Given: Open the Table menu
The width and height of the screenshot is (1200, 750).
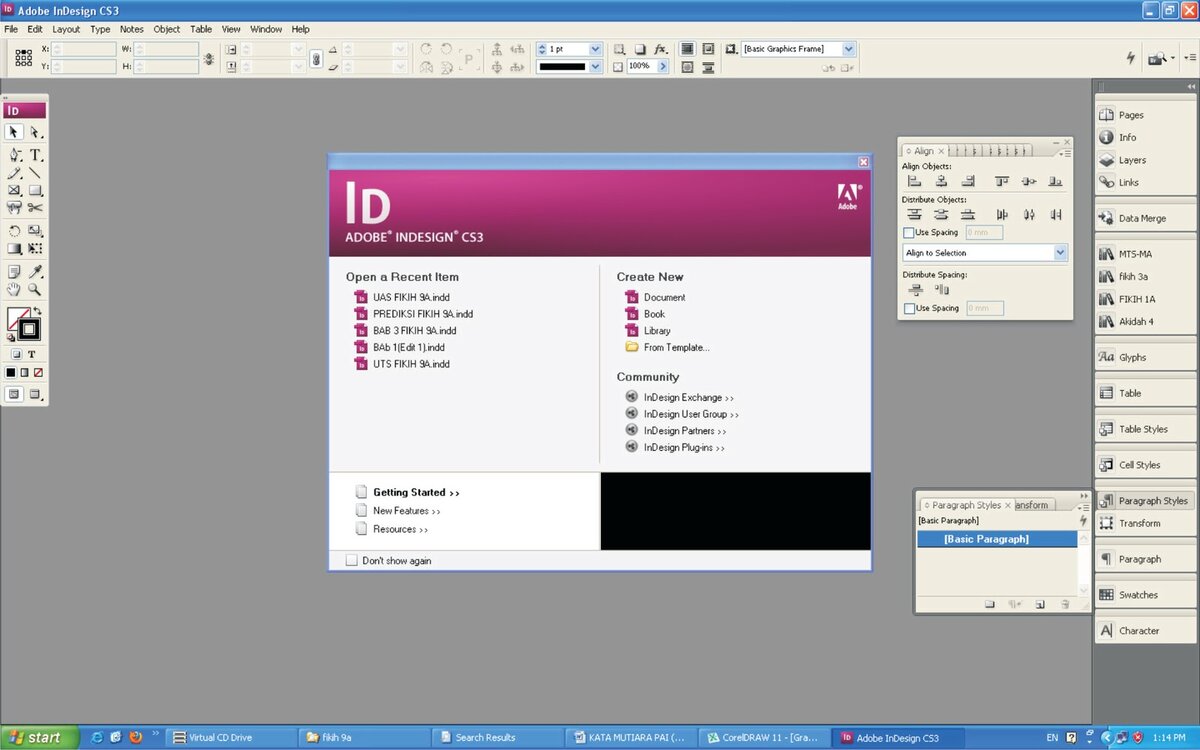Looking at the screenshot, I should (201, 29).
